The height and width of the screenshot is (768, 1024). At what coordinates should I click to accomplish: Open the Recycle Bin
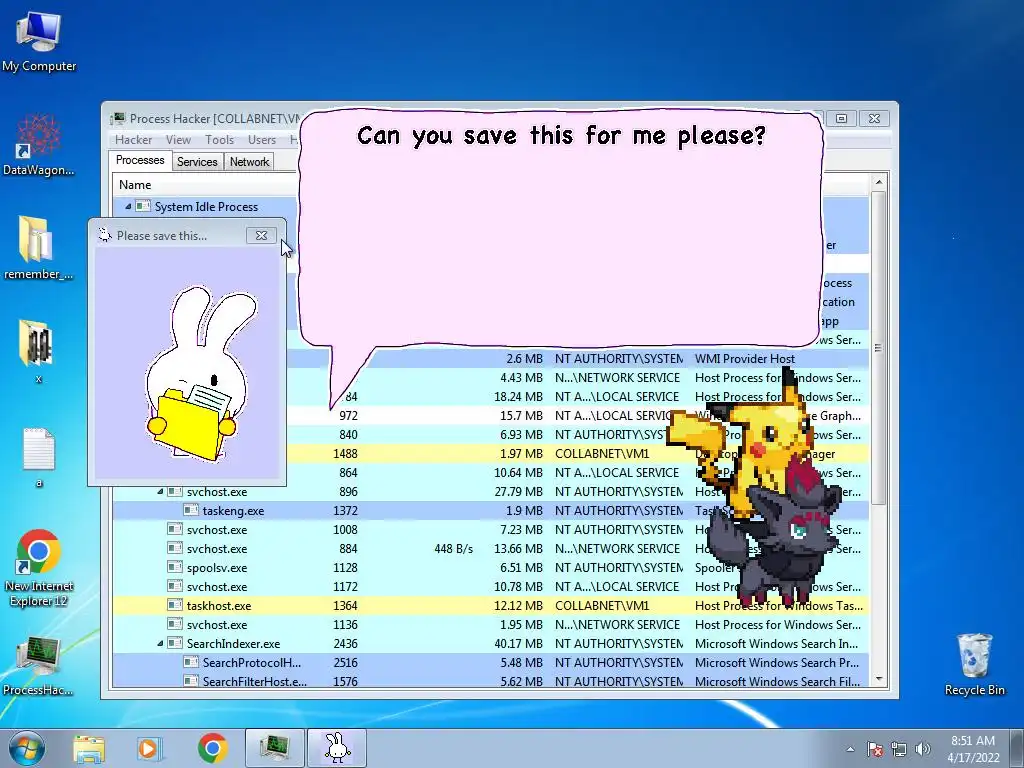[x=974, y=664]
